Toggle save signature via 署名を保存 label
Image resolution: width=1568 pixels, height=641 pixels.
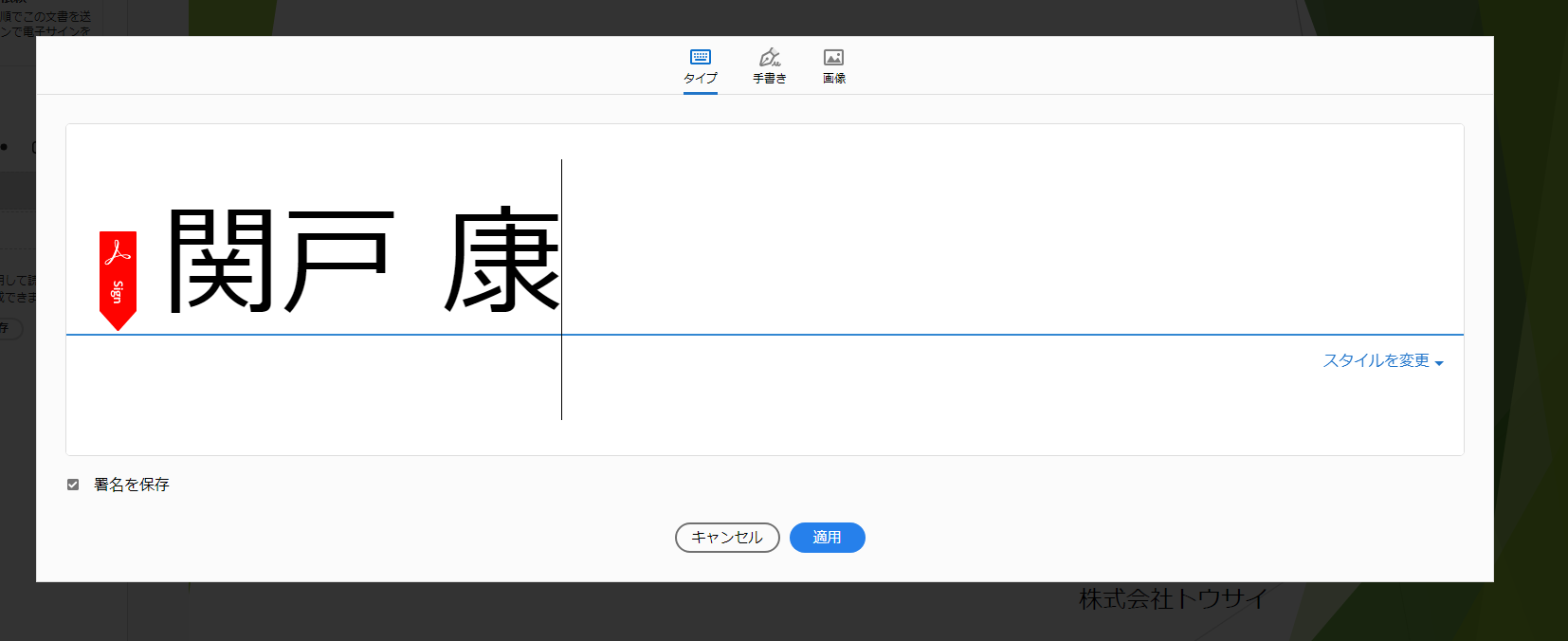[x=132, y=485]
